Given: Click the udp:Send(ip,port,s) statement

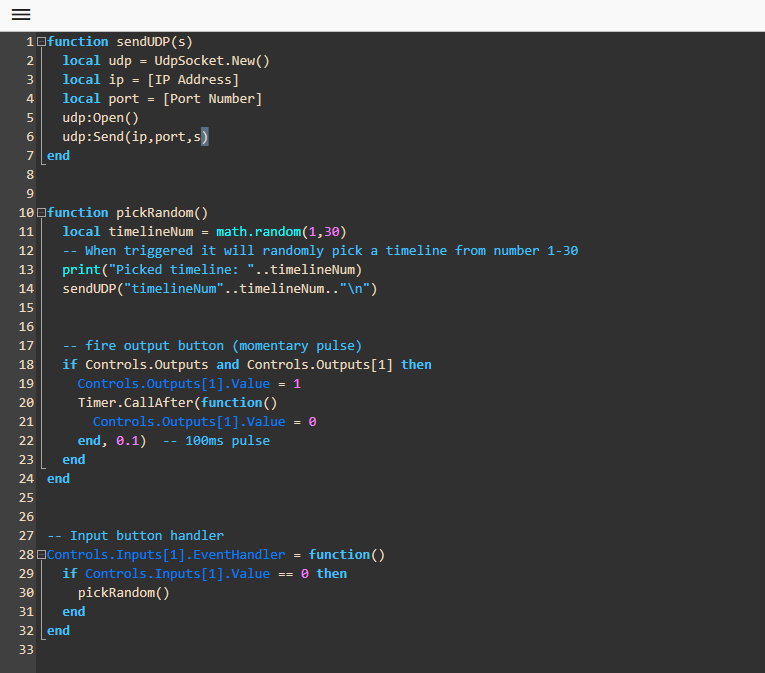Looking at the screenshot, I should (135, 137).
